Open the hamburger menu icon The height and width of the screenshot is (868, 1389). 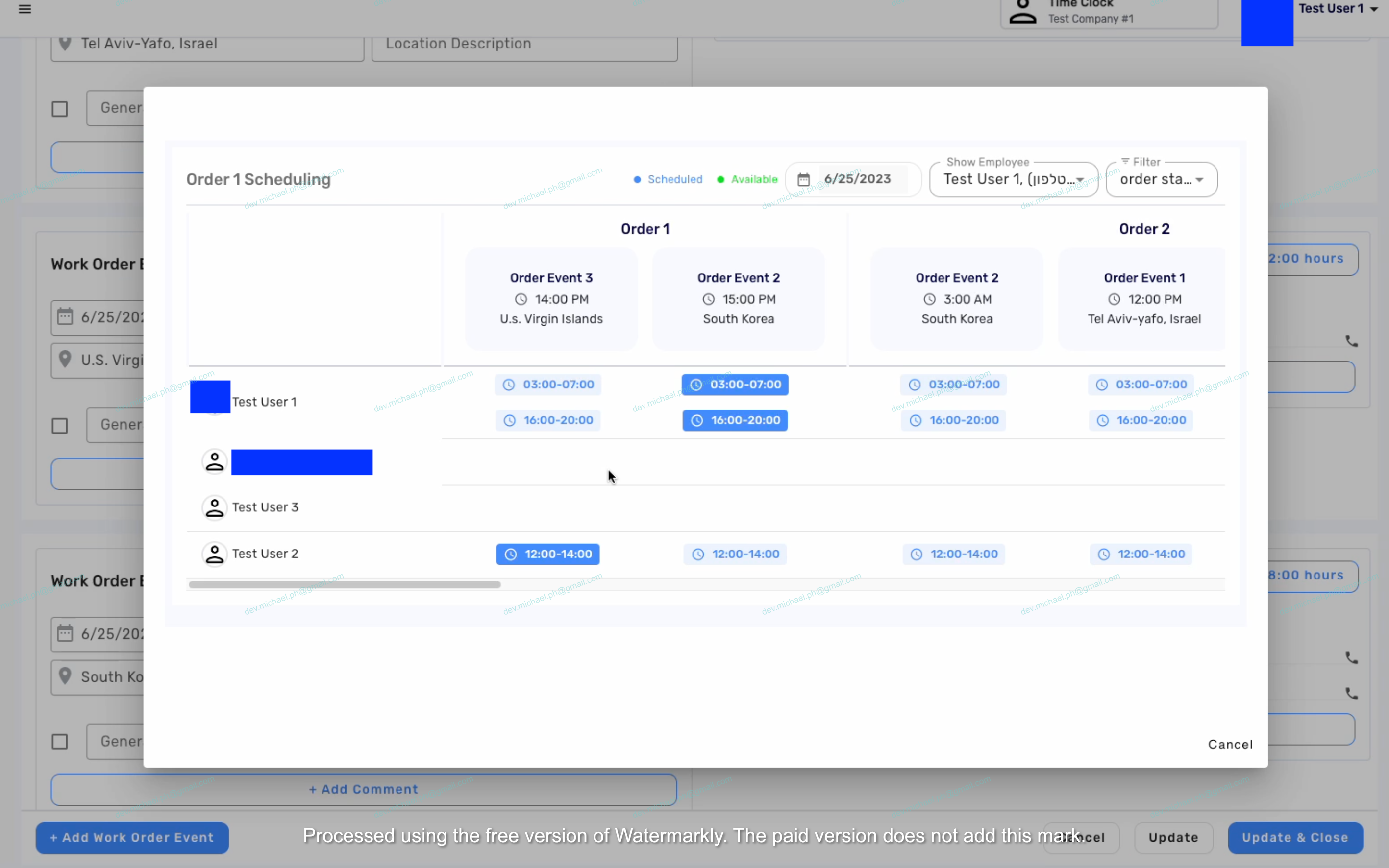point(25,9)
